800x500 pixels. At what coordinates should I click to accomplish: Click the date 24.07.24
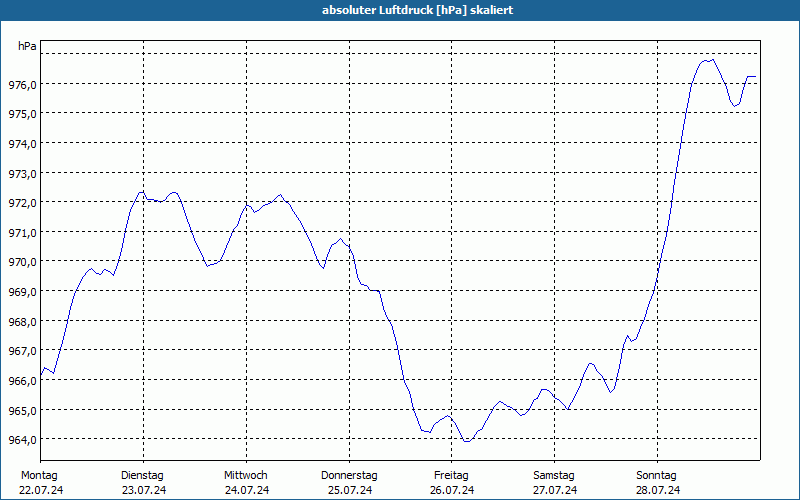[x=247, y=490]
